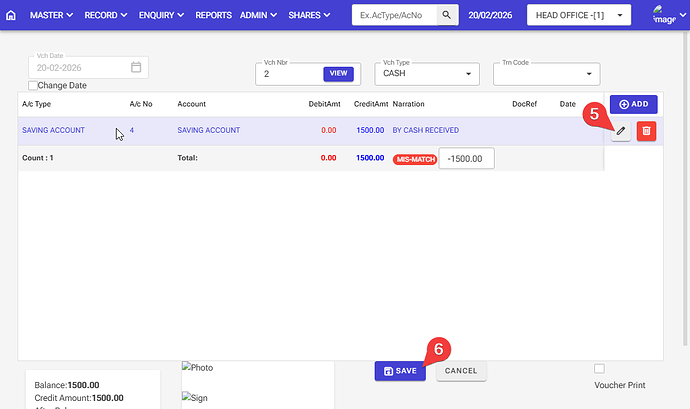Click the home icon in navbar
Image resolution: width=690 pixels, height=409 pixels.
click(12, 16)
